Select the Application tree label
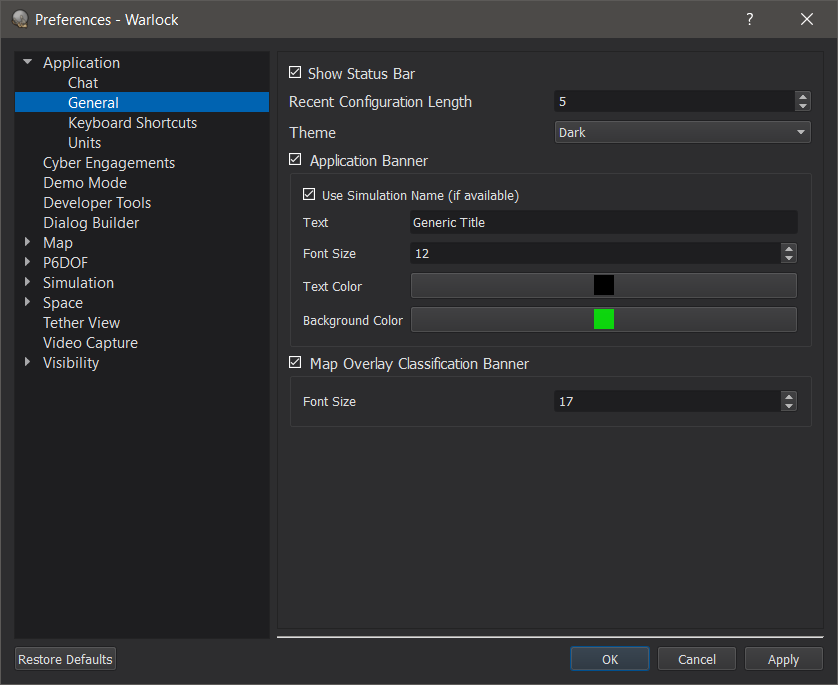This screenshot has height=685, width=838. point(81,63)
